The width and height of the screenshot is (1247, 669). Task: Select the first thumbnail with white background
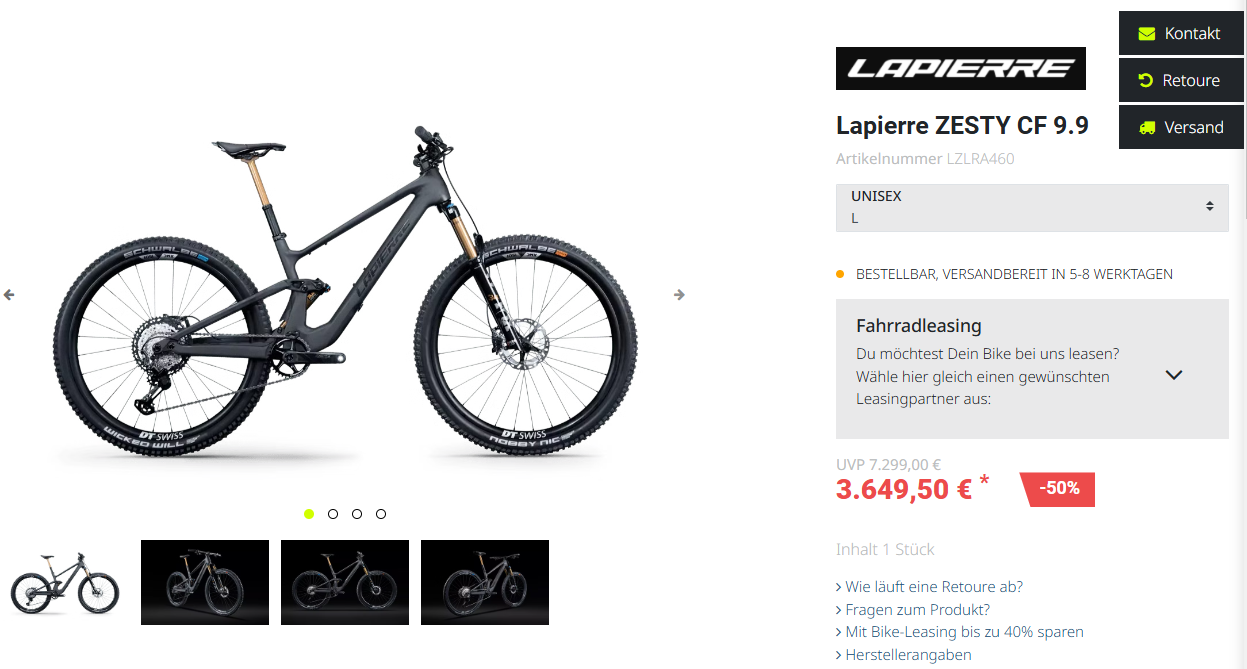(x=65, y=582)
